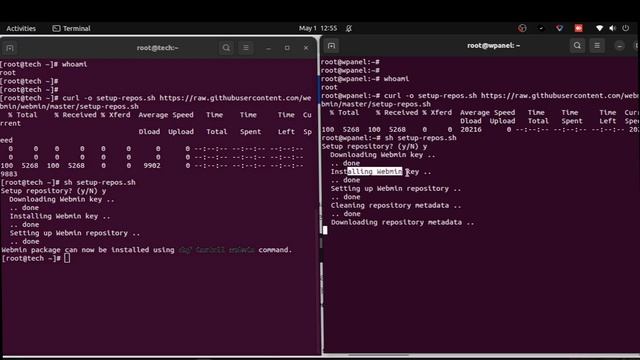The height and width of the screenshot is (360, 640).
Task: Click 'bmin/master/setup-repos.sh' in root@wpanel terminal
Action: click(x=376, y=104)
